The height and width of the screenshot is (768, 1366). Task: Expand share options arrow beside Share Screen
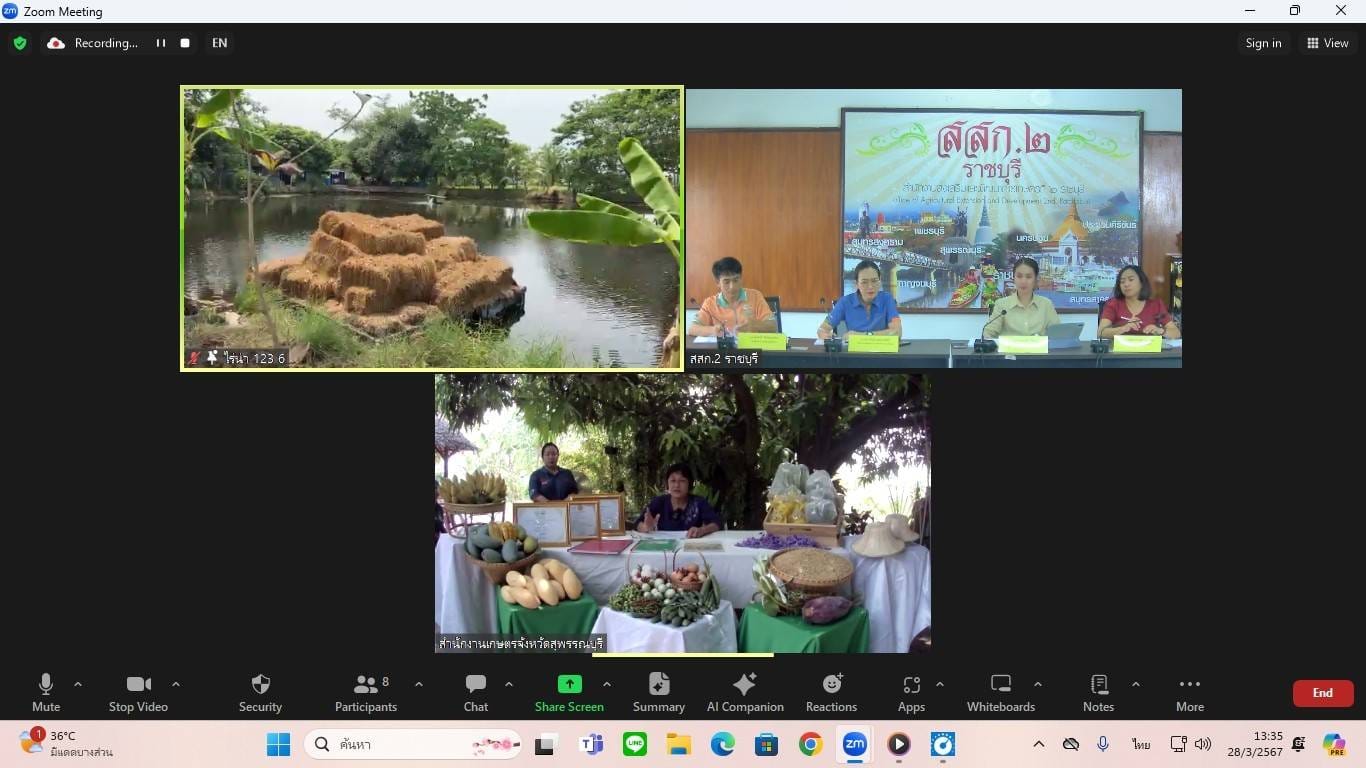pos(607,685)
